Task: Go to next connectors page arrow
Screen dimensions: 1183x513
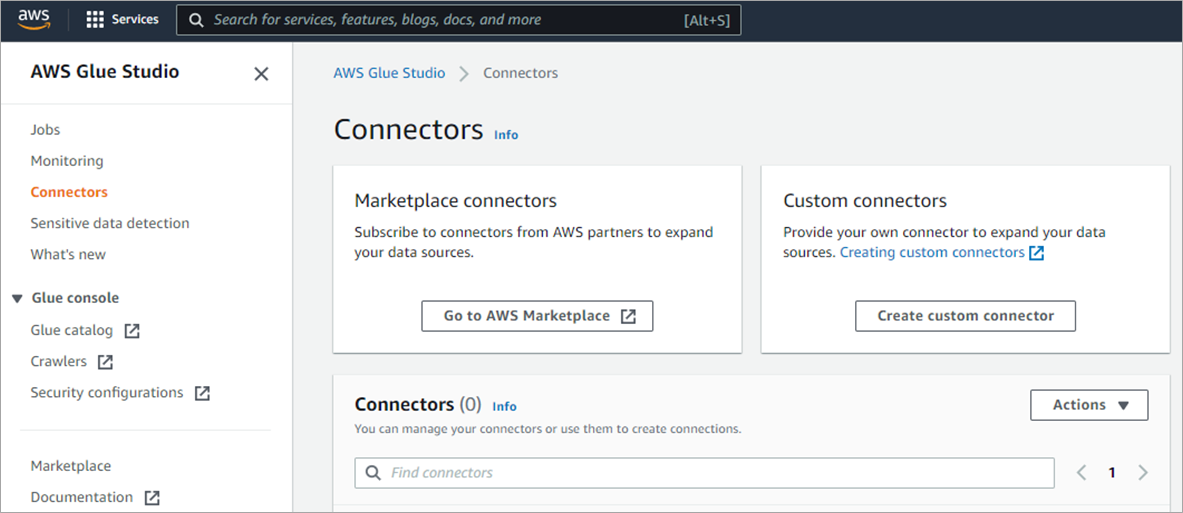Action: point(1143,473)
